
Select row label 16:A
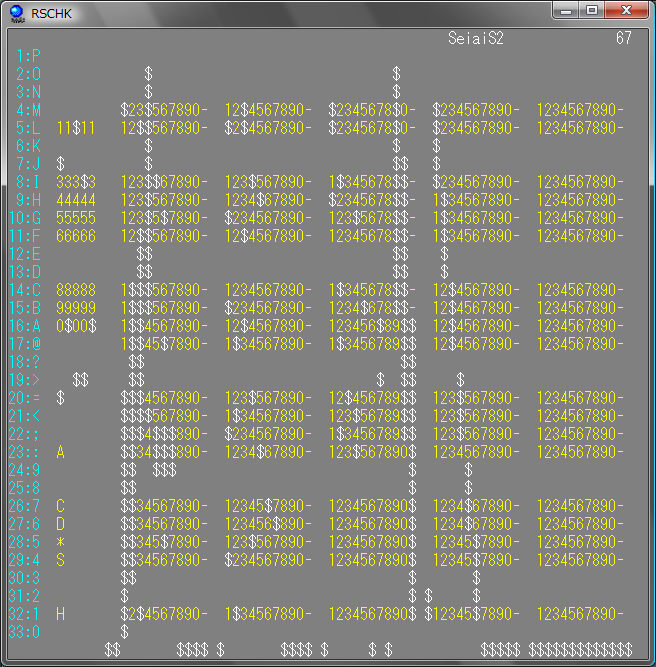point(25,326)
